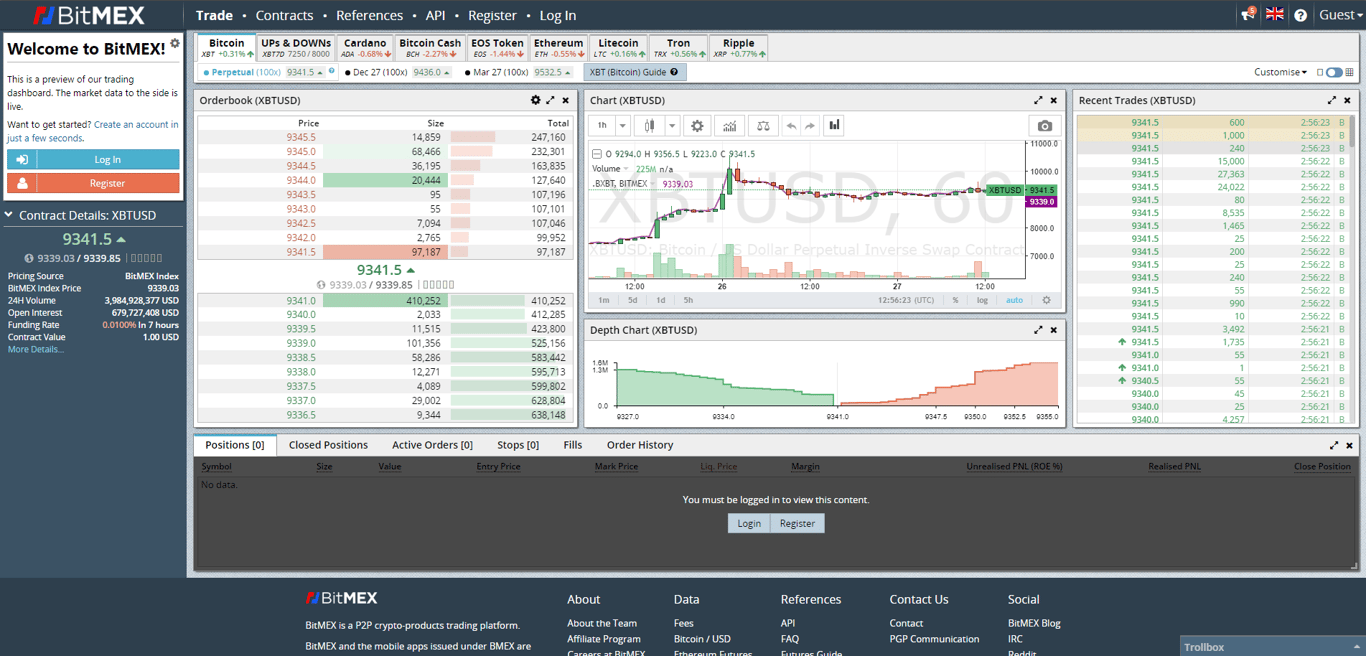Open the Orderbook settings gear

[537, 100]
